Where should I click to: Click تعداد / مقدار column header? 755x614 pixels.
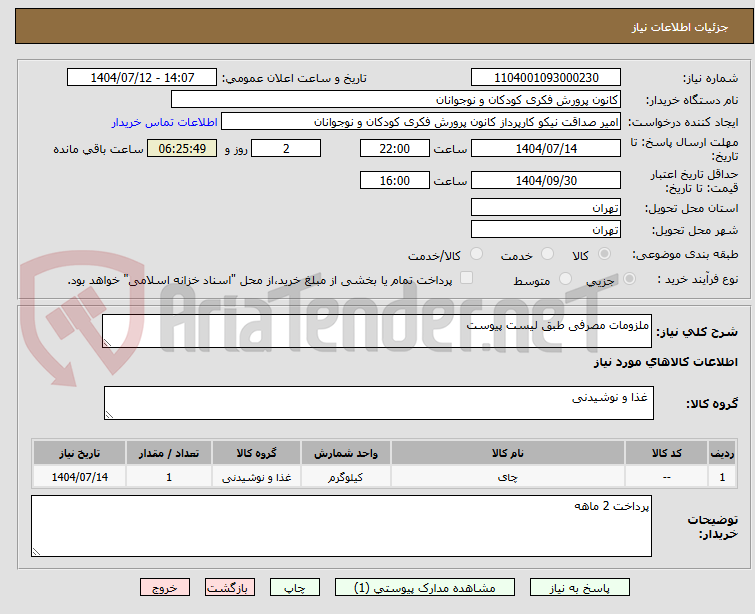pos(169,453)
